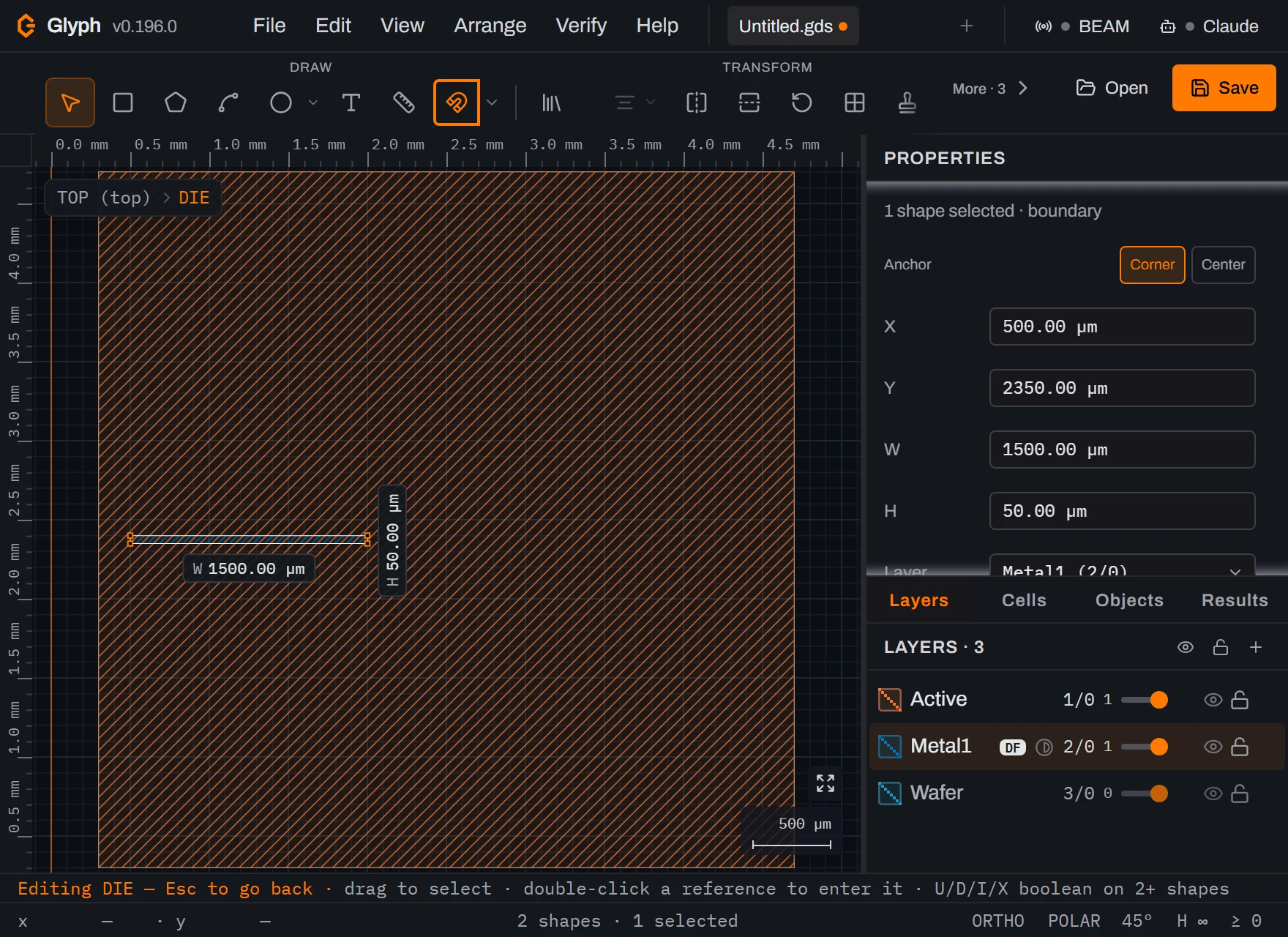The height and width of the screenshot is (937, 1288).
Task: Click TOP (top) in the breadcrumb
Action: (x=103, y=198)
